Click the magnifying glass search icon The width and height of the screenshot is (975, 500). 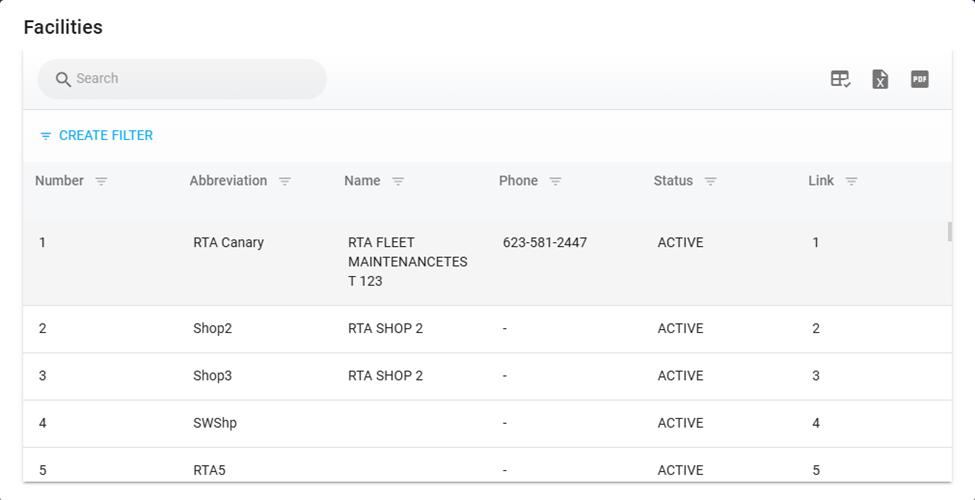tap(63, 79)
